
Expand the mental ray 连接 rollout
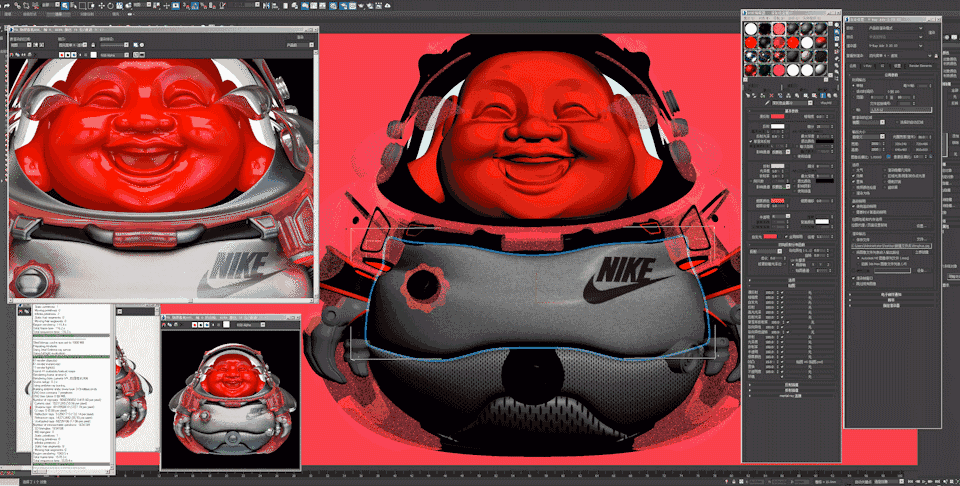point(793,396)
